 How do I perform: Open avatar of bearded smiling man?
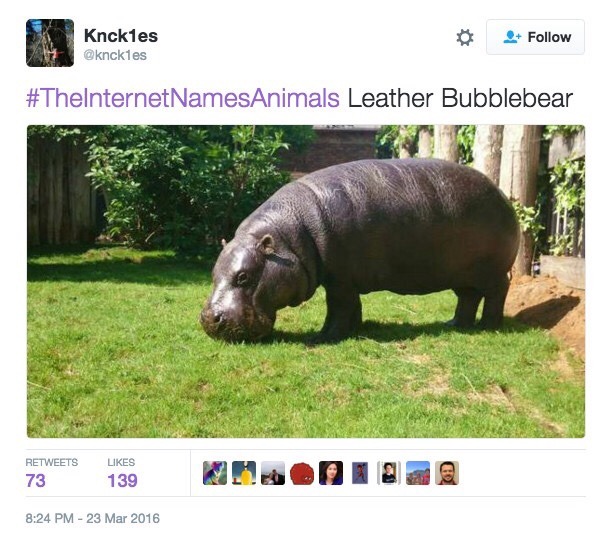pos(447,473)
